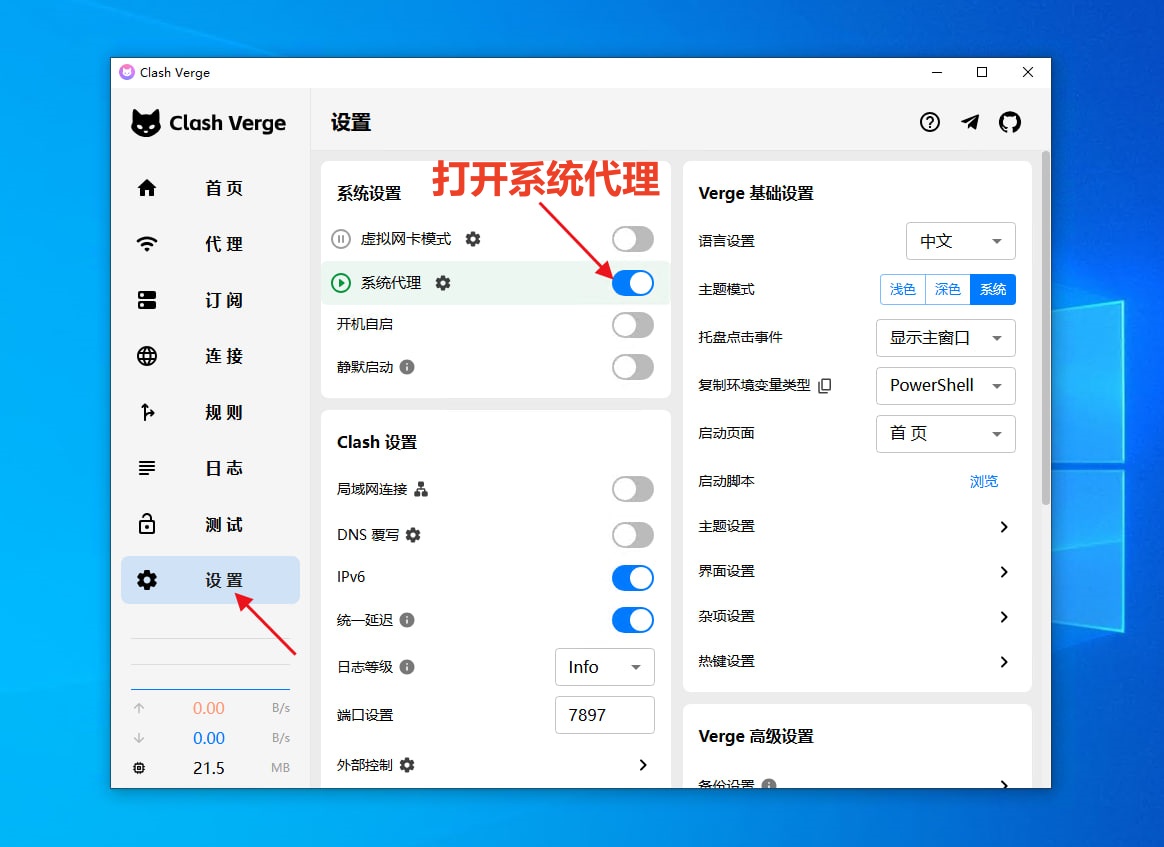Enable 局域网连接 toggle
Viewport: 1164px width, 847px height.
pyautogui.click(x=632, y=489)
